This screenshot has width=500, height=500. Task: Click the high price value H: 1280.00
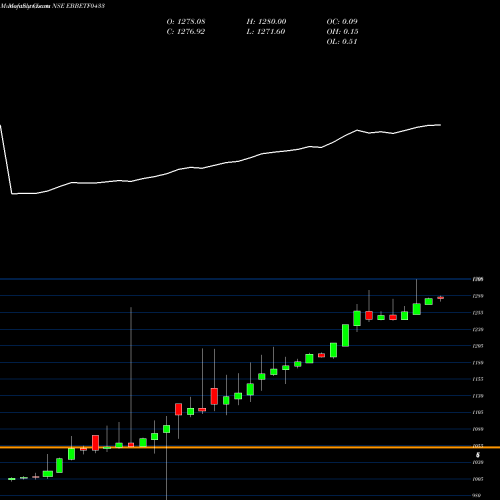pyautogui.click(x=266, y=22)
